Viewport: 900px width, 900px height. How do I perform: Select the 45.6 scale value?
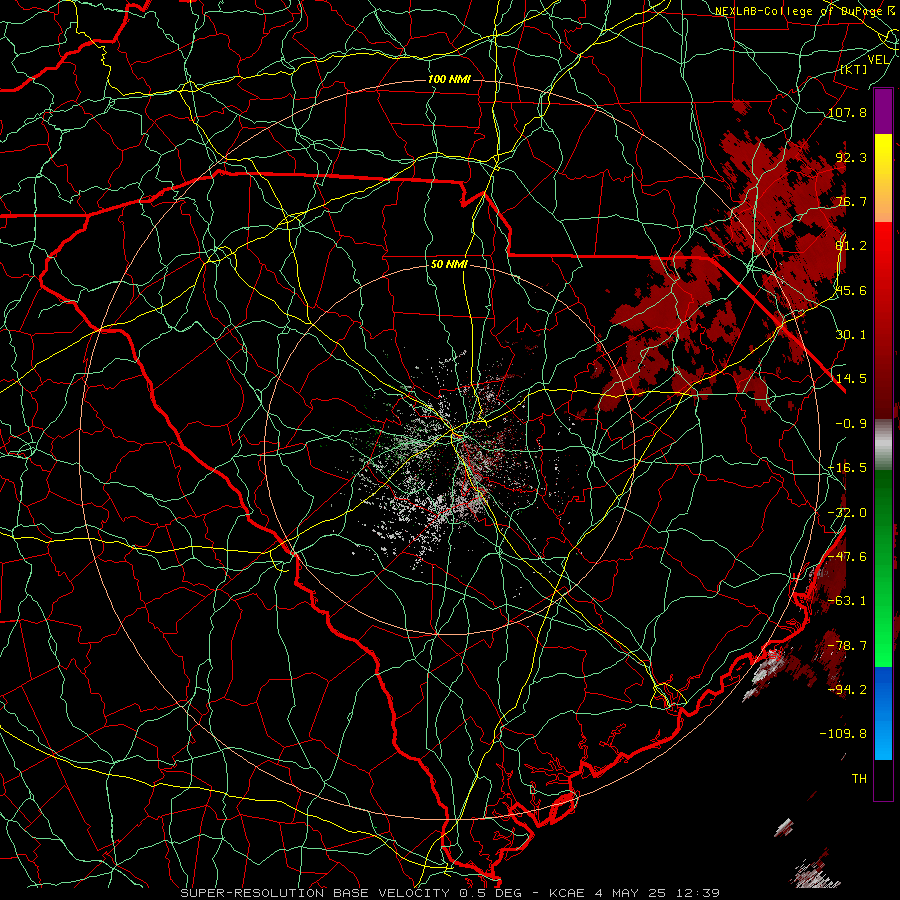click(x=851, y=290)
